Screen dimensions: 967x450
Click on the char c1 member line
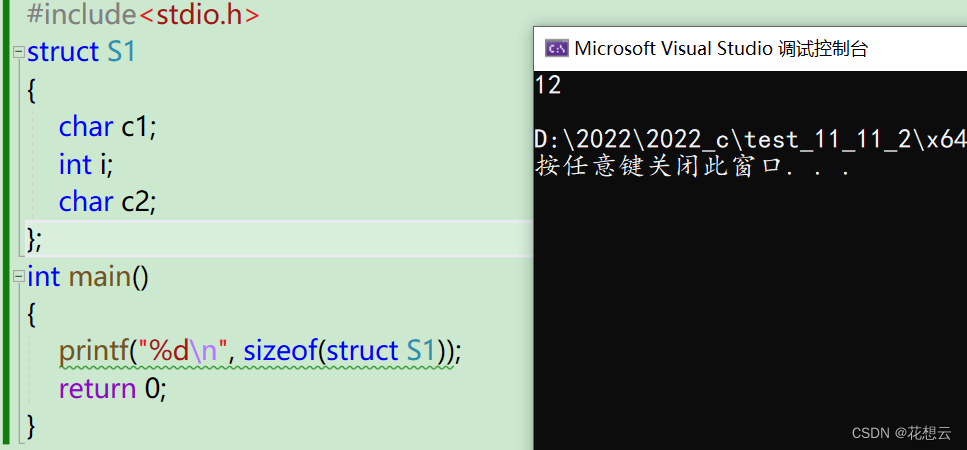coord(108,127)
